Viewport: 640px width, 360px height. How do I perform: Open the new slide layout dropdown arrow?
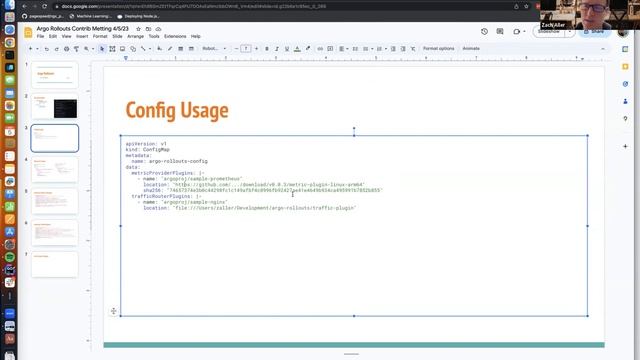click(37, 49)
